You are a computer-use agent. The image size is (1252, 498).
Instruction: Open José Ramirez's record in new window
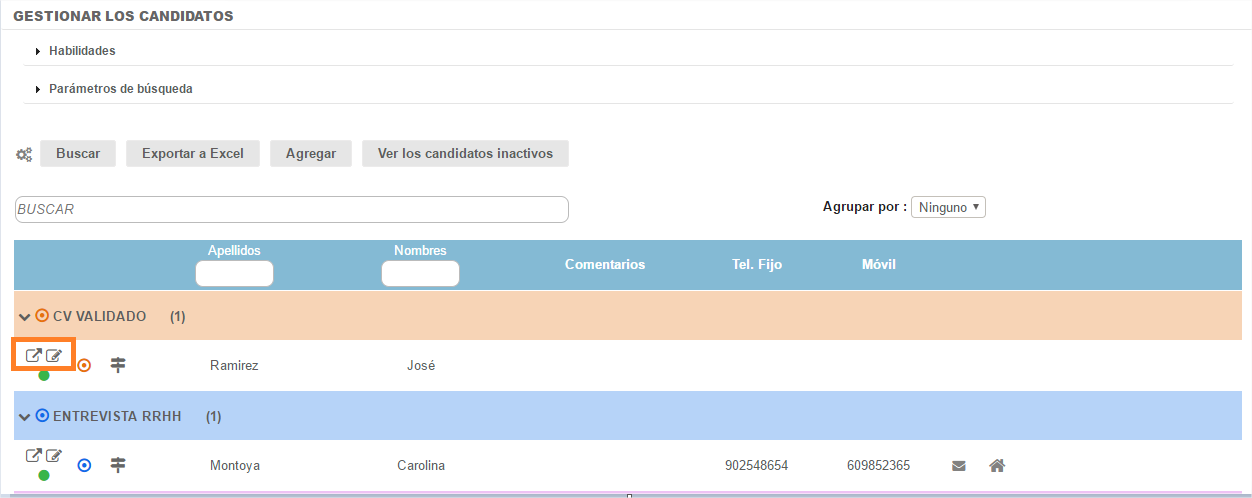point(34,355)
